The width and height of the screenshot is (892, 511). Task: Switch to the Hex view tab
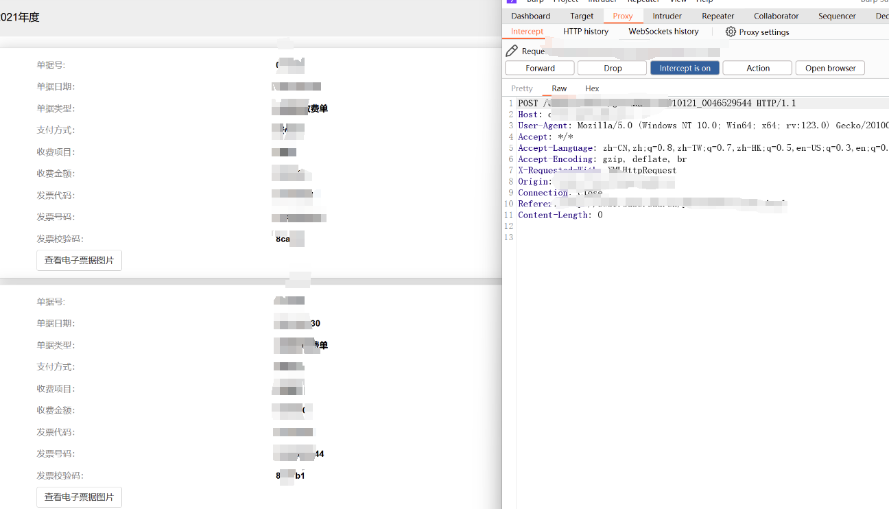tap(592, 88)
